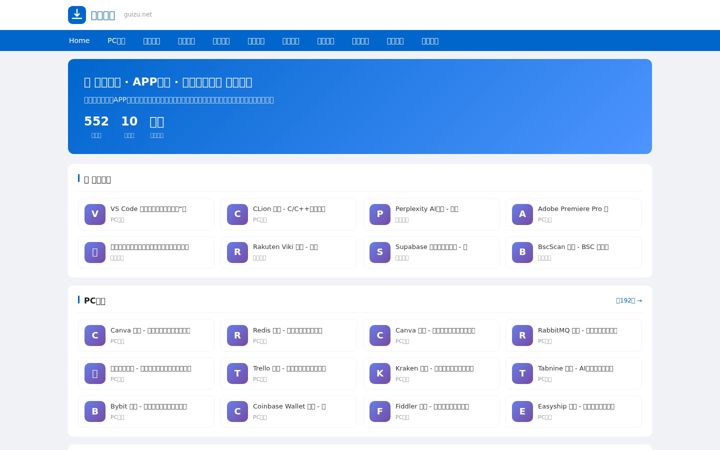Click the V icon of the VS Code card

pyautogui.click(x=95, y=214)
